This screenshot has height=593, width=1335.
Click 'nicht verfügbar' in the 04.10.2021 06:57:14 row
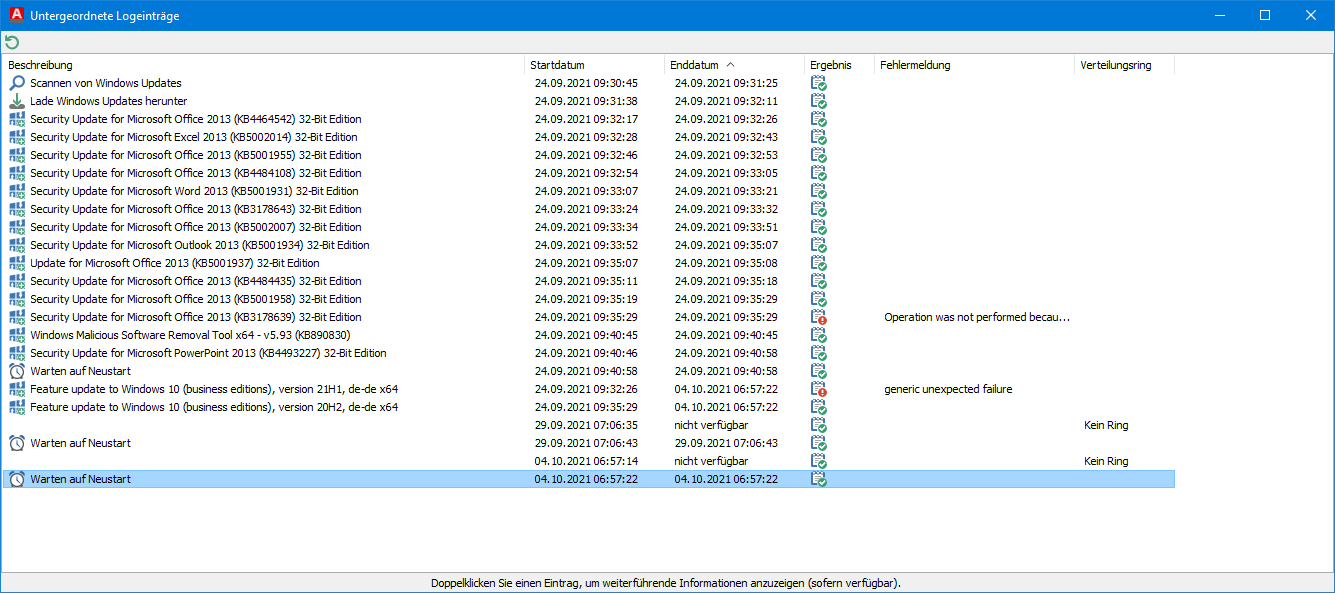(711, 461)
